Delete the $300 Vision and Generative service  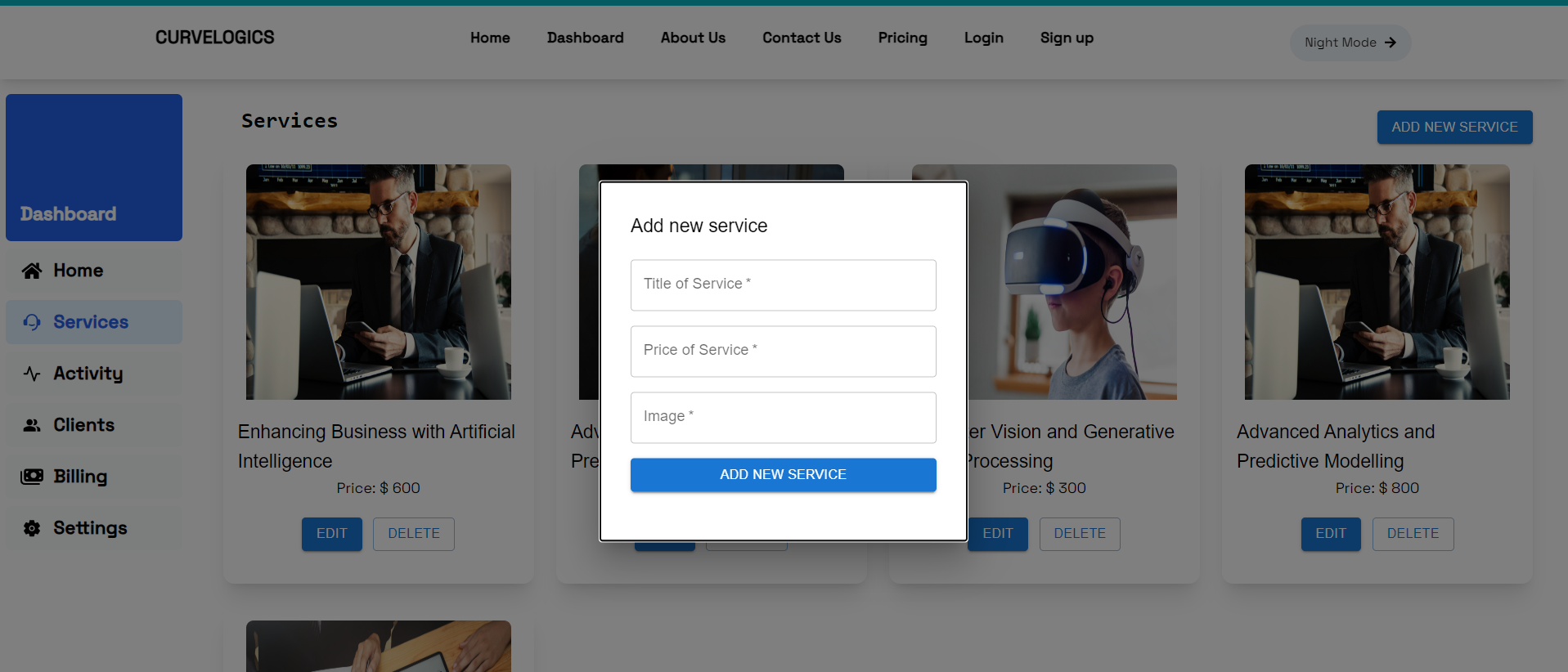(1080, 534)
